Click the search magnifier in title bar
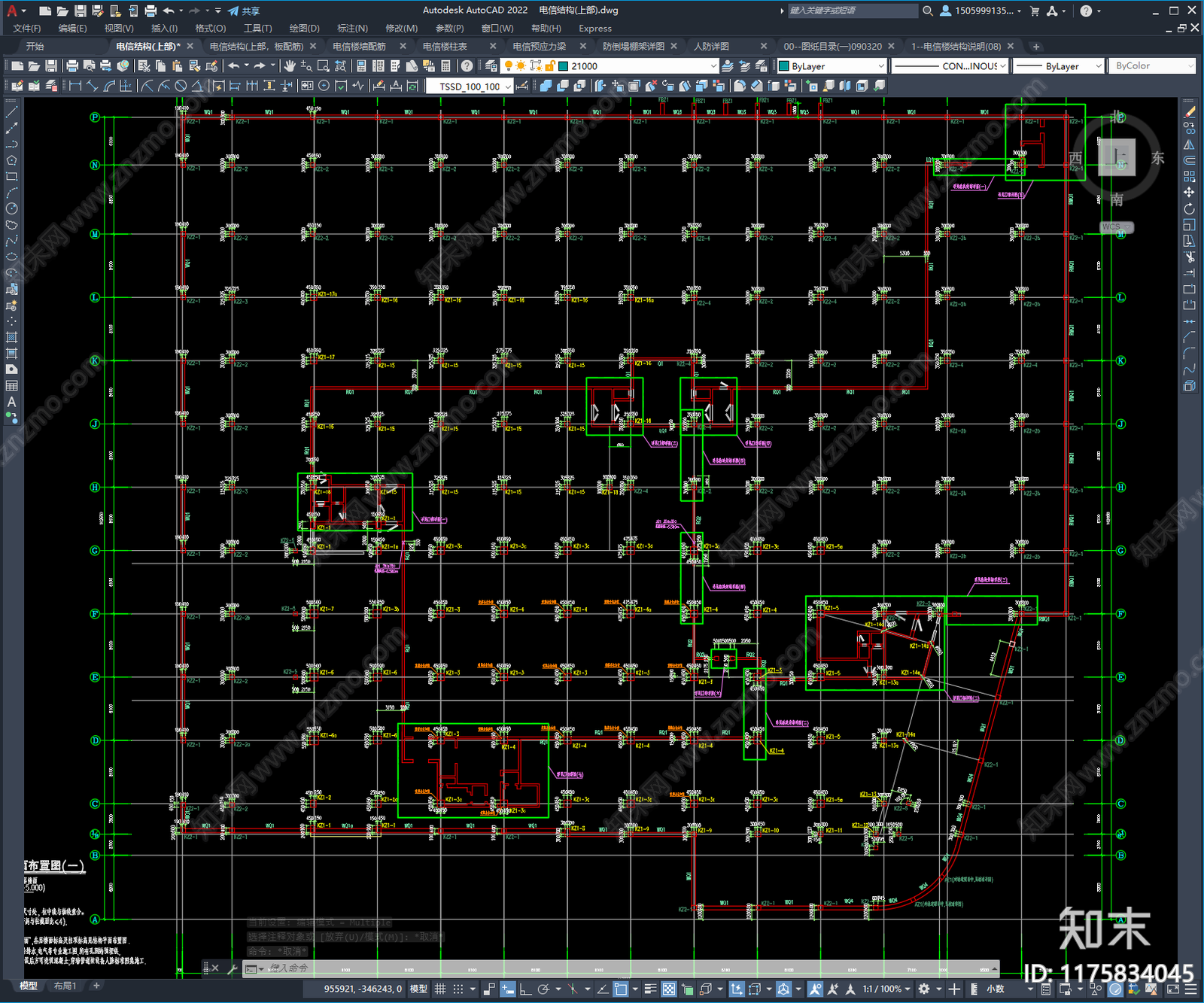Viewport: 1204px width, 1003px height. (928, 11)
